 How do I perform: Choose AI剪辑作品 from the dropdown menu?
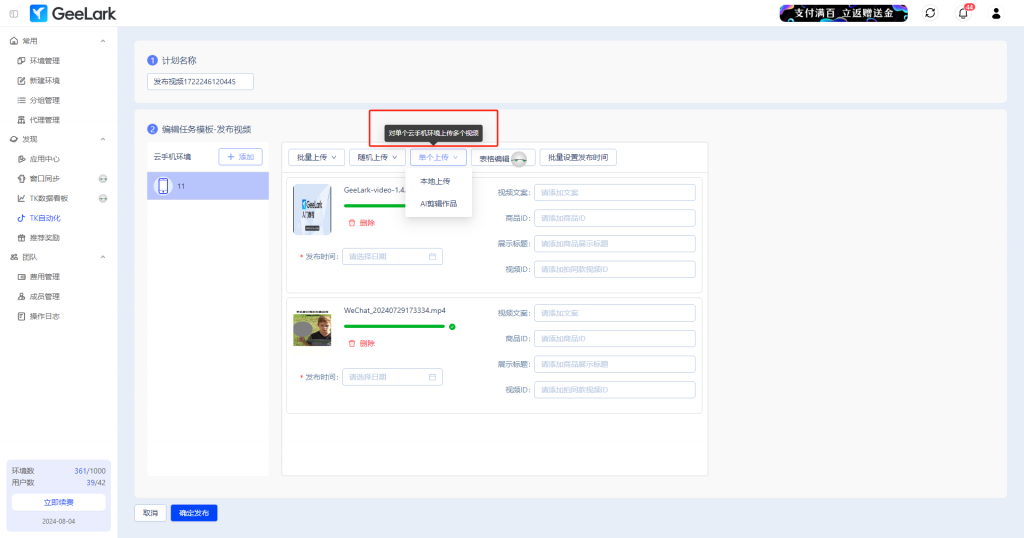click(438, 203)
